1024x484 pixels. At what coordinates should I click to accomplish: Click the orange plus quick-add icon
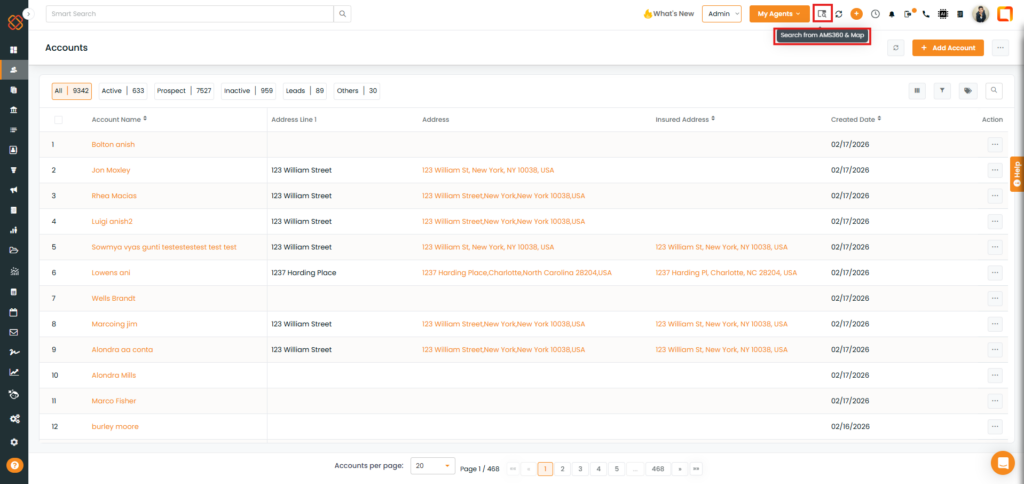click(x=857, y=14)
